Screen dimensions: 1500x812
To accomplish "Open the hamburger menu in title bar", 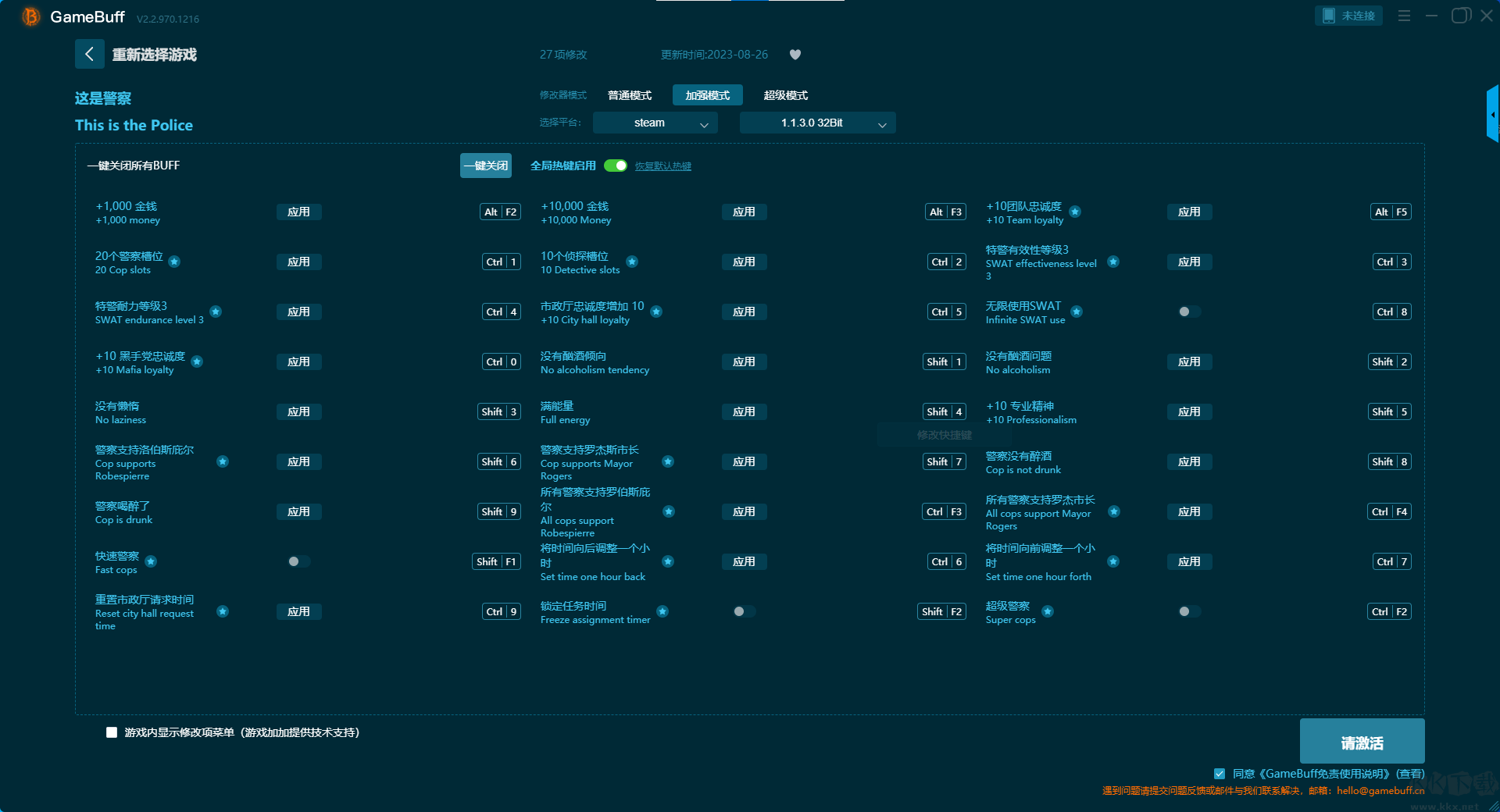I will 1404,16.
